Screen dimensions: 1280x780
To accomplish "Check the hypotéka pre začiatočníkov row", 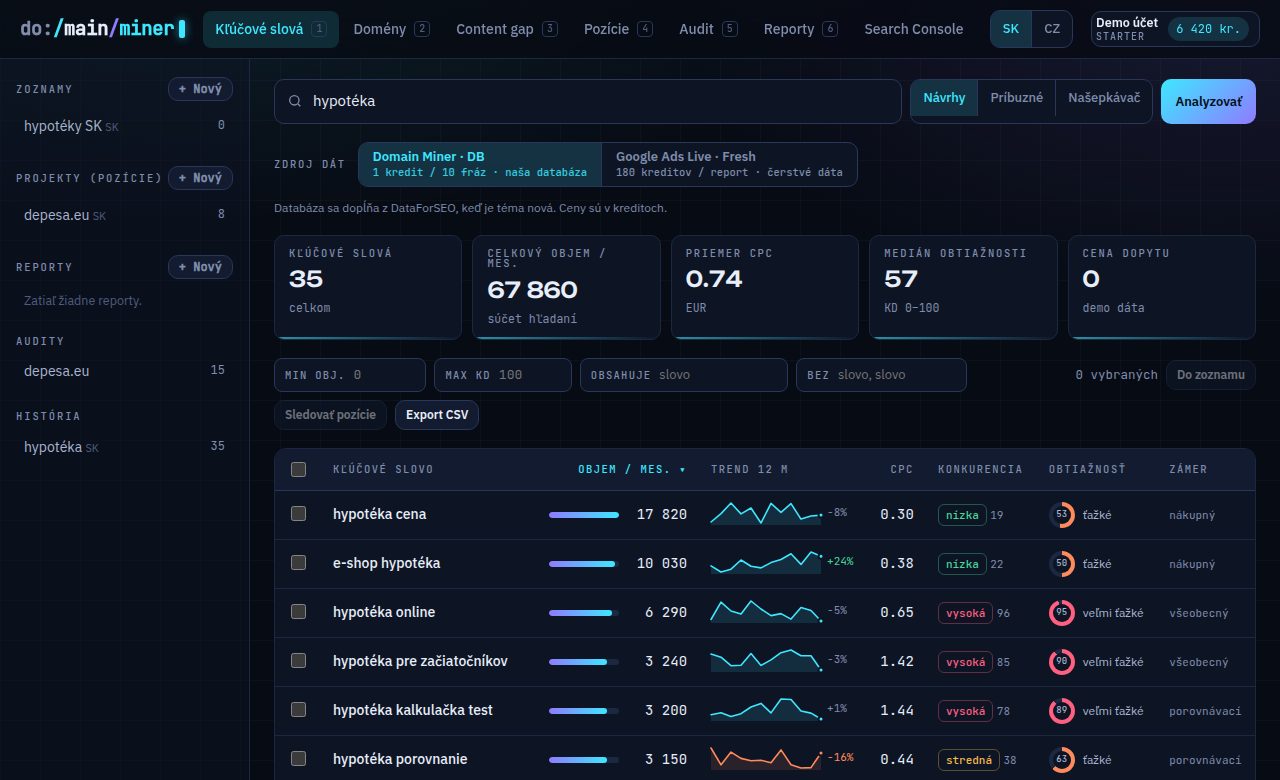I will [298, 661].
